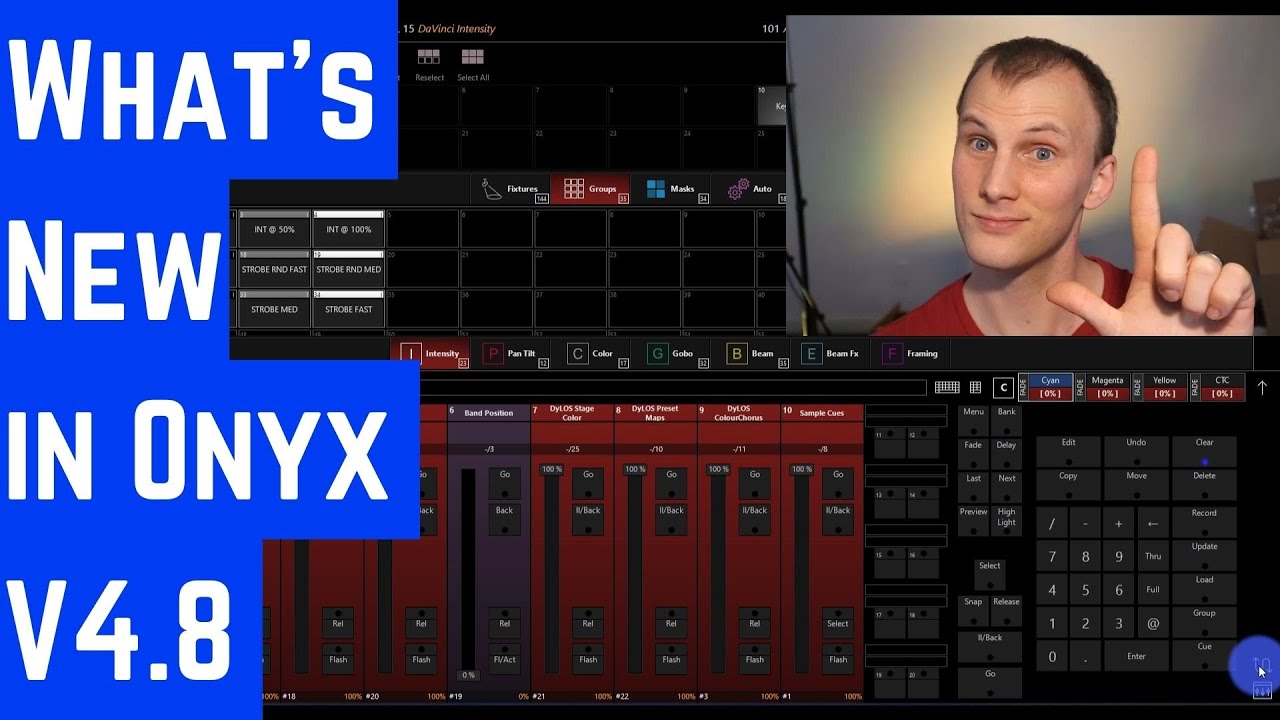Click the Reselect grid icon
1280x720 pixels.
pos(429,58)
